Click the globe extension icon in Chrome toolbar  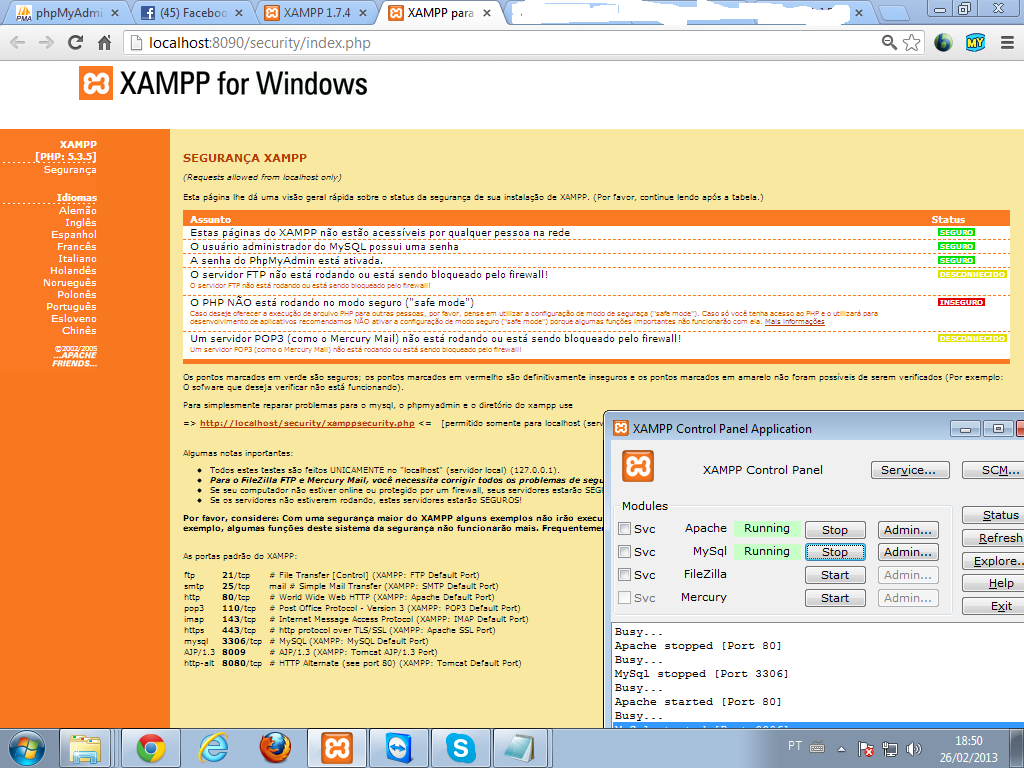point(943,42)
